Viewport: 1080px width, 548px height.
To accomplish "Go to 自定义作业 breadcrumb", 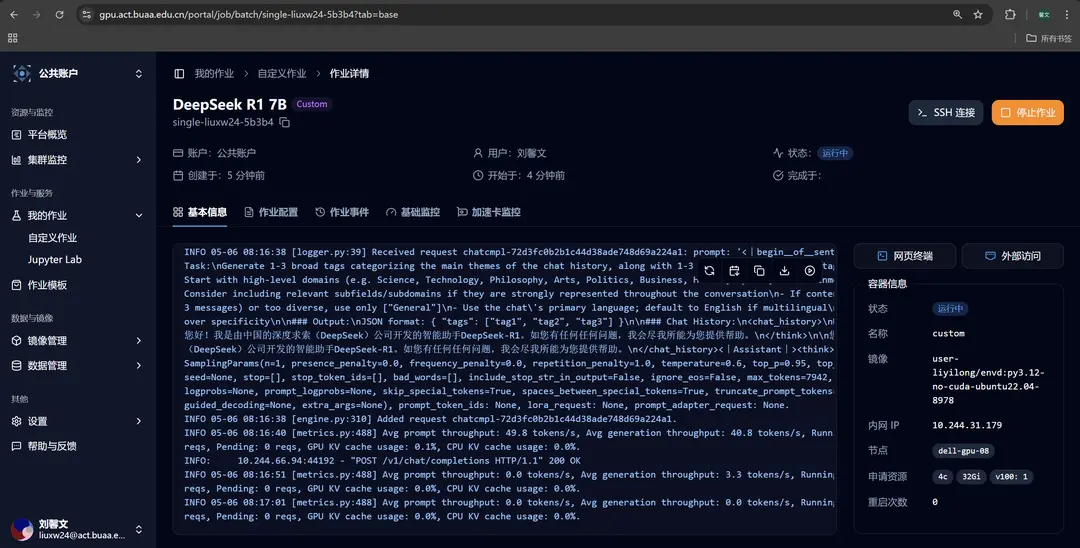I will point(282,74).
